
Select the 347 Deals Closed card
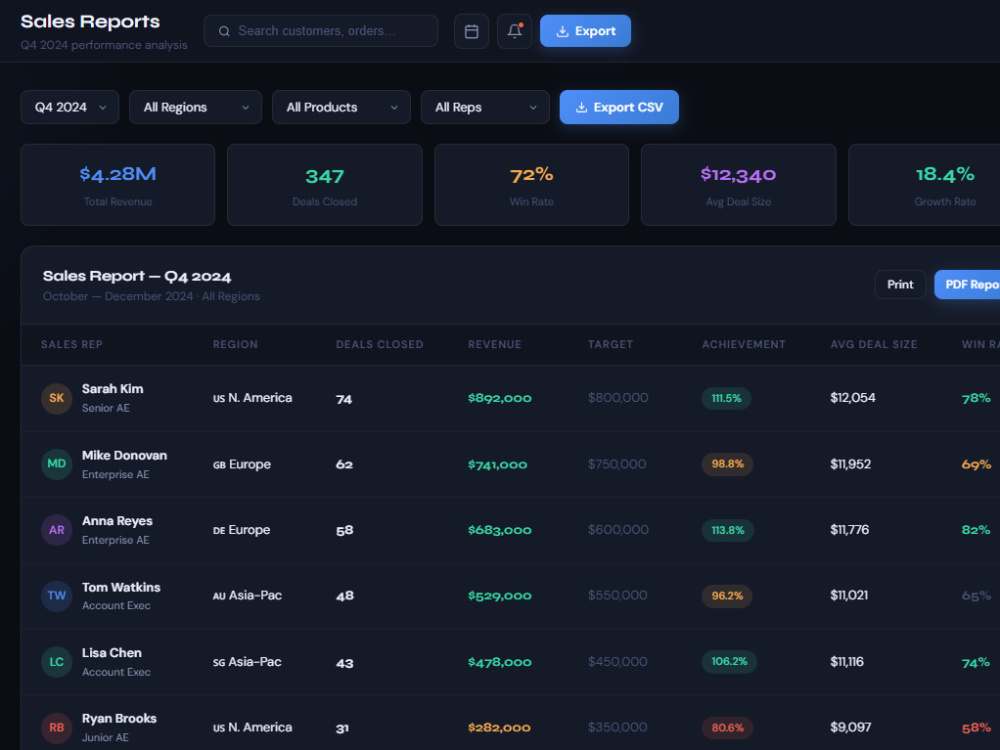tap(325, 185)
